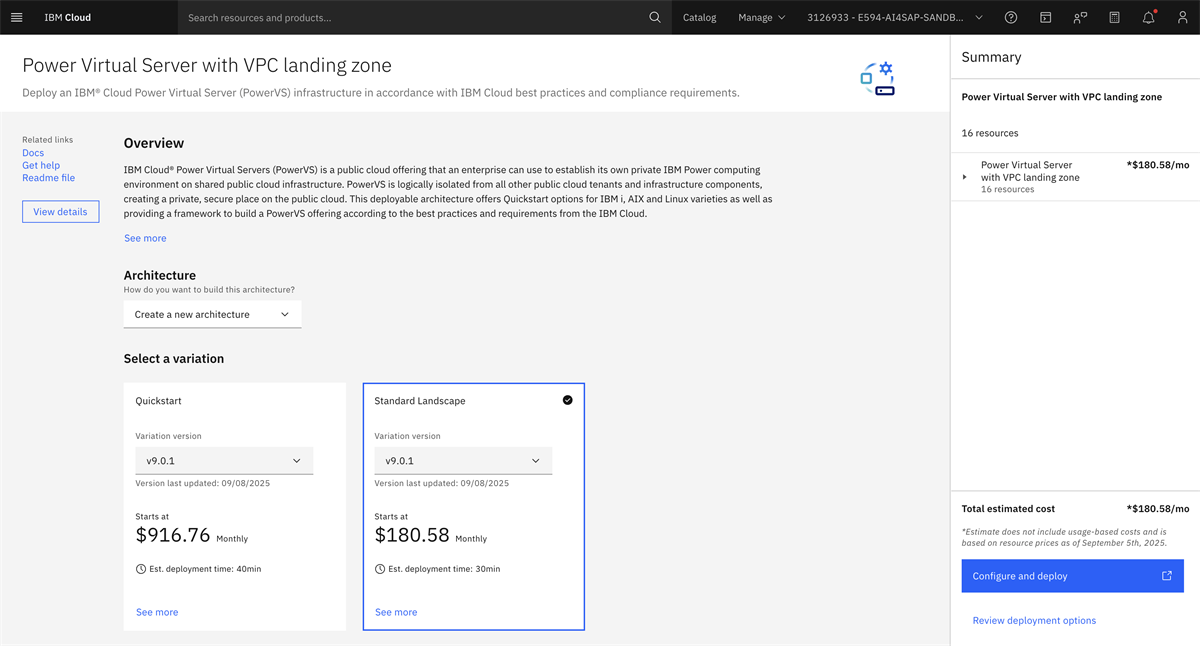Open Review deployment options link
The image size is (1200, 646).
tap(1034, 621)
